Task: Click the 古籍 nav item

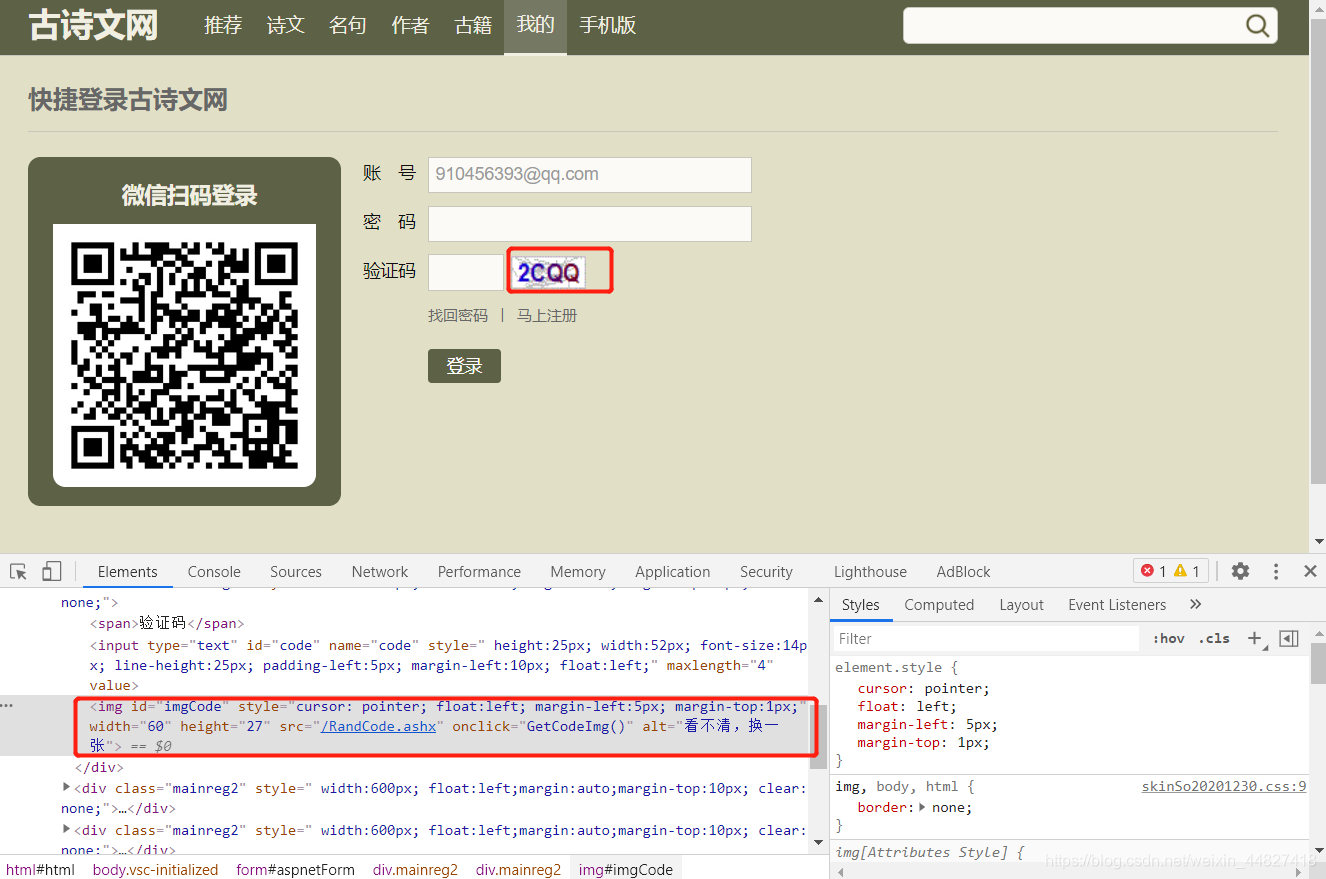Action: click(473, 25)
